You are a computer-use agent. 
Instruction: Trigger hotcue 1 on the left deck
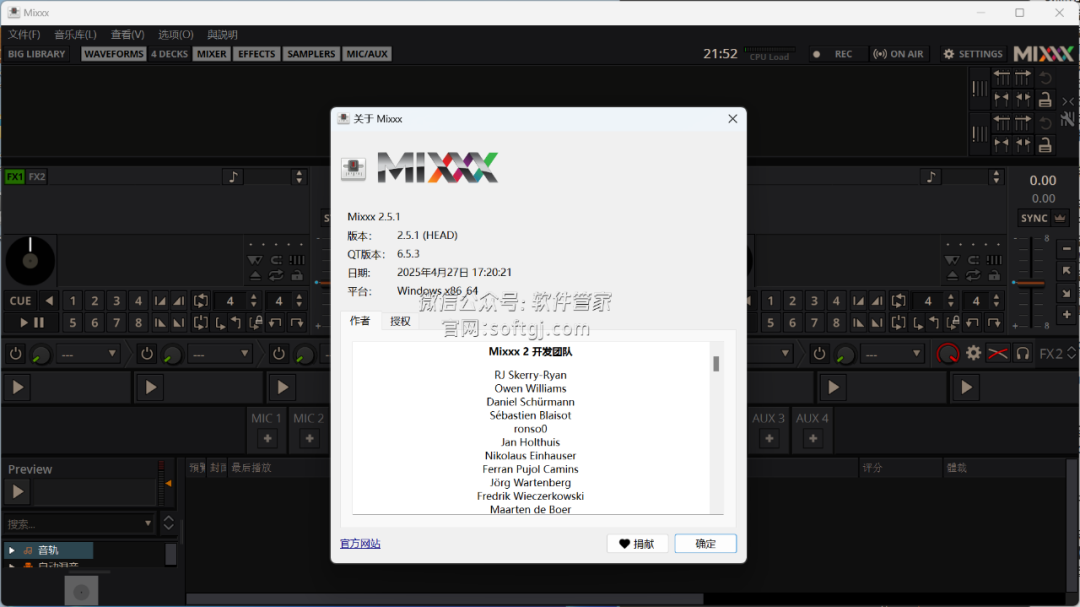72,301
